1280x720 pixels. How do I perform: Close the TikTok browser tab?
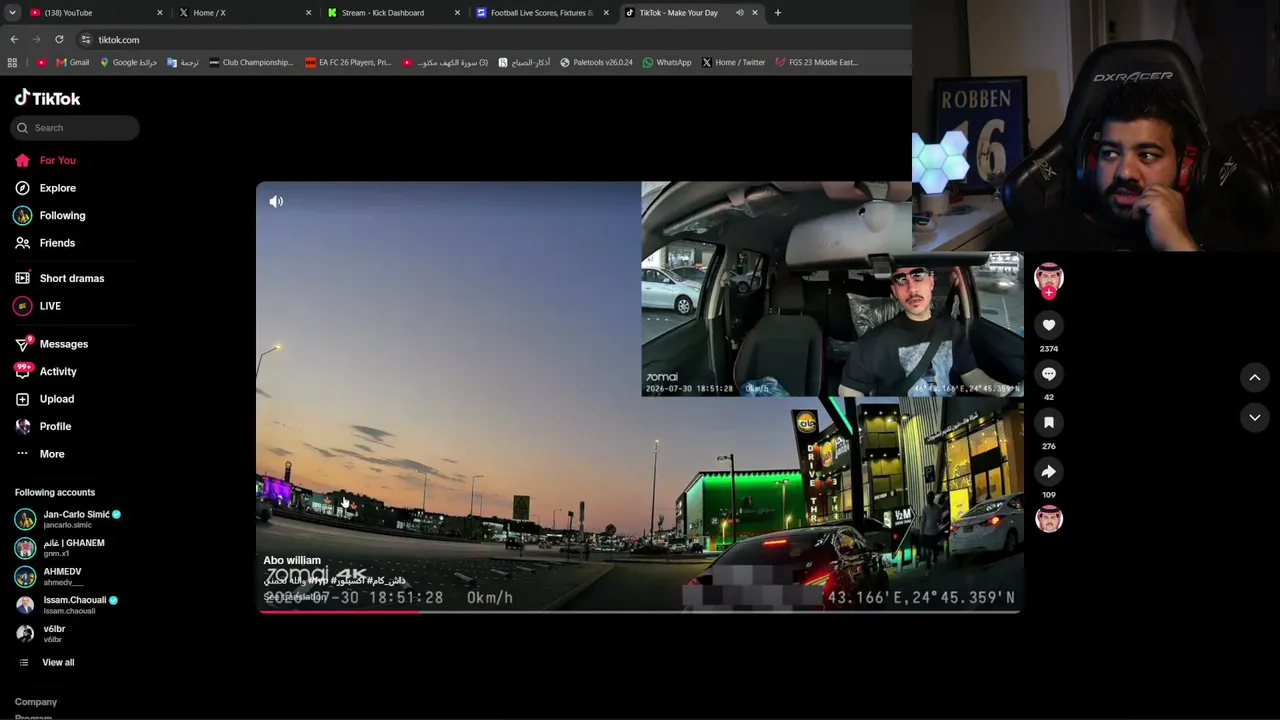(x=755, y=13)
